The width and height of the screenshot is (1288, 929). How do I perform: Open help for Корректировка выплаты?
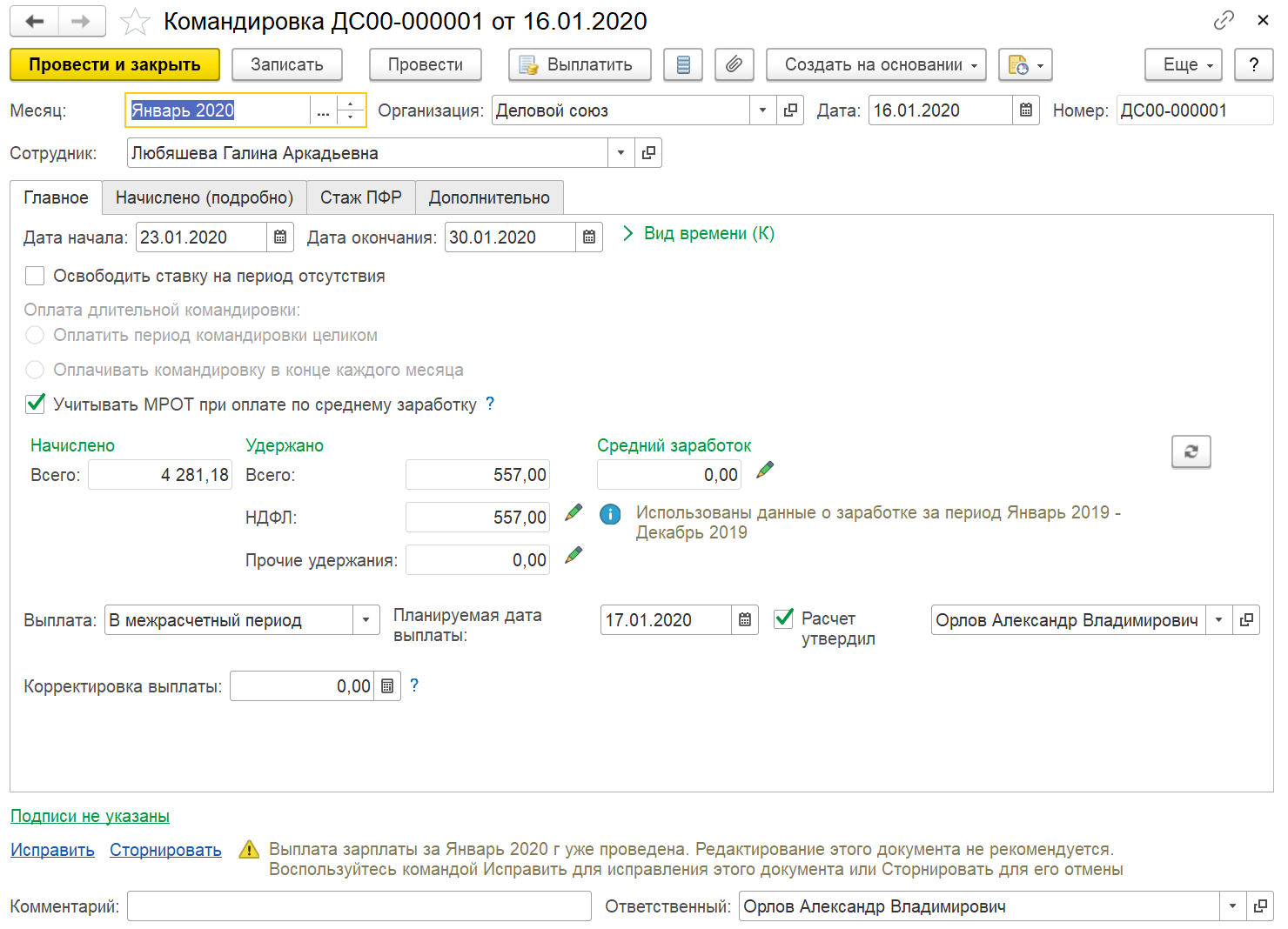[414, 685]
